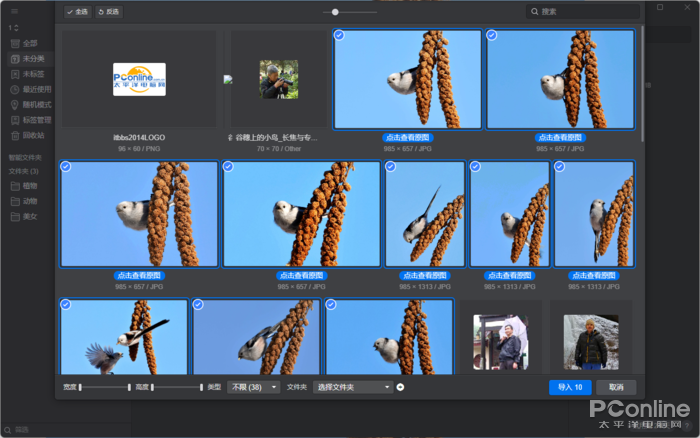The image size is (700, 438).
Task: Click the 反选 (Invert selection) button
Action: [x=109, y=12]
